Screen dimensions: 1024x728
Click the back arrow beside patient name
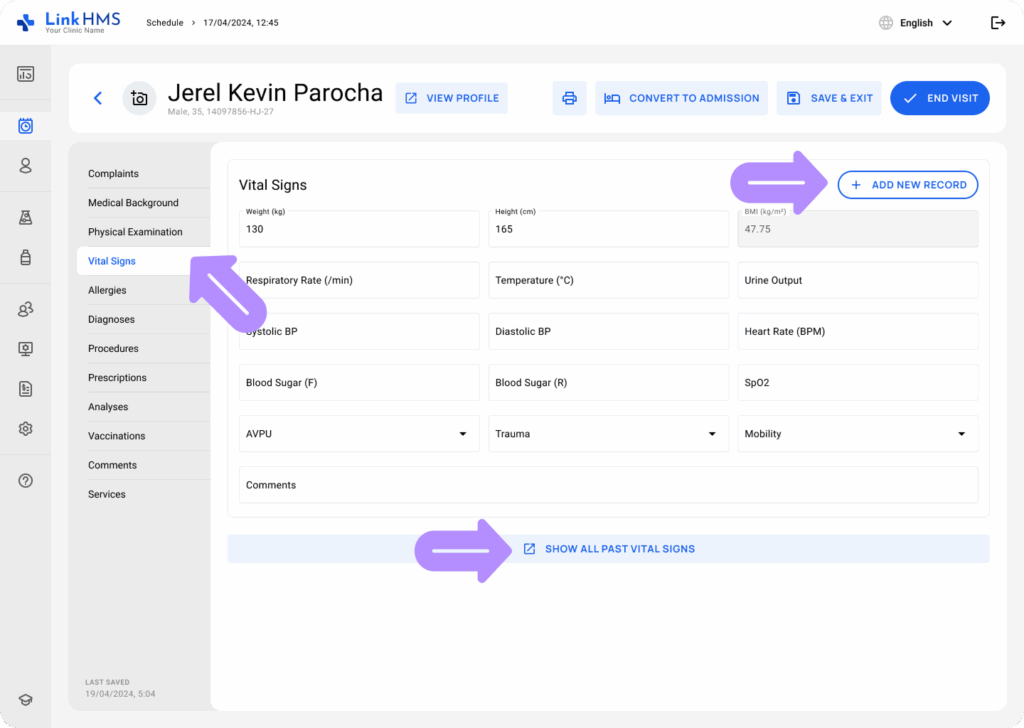coord(98,98)
